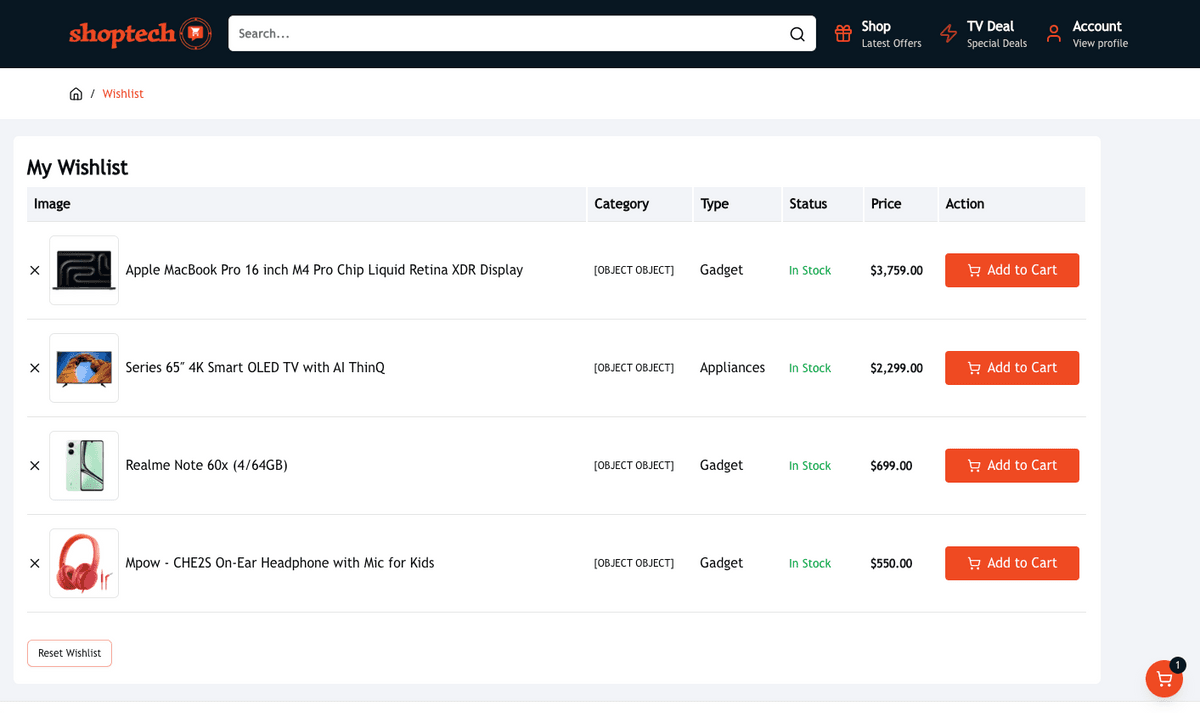Click Series 65" 4K Smart OLED TV name

point(255,368)
